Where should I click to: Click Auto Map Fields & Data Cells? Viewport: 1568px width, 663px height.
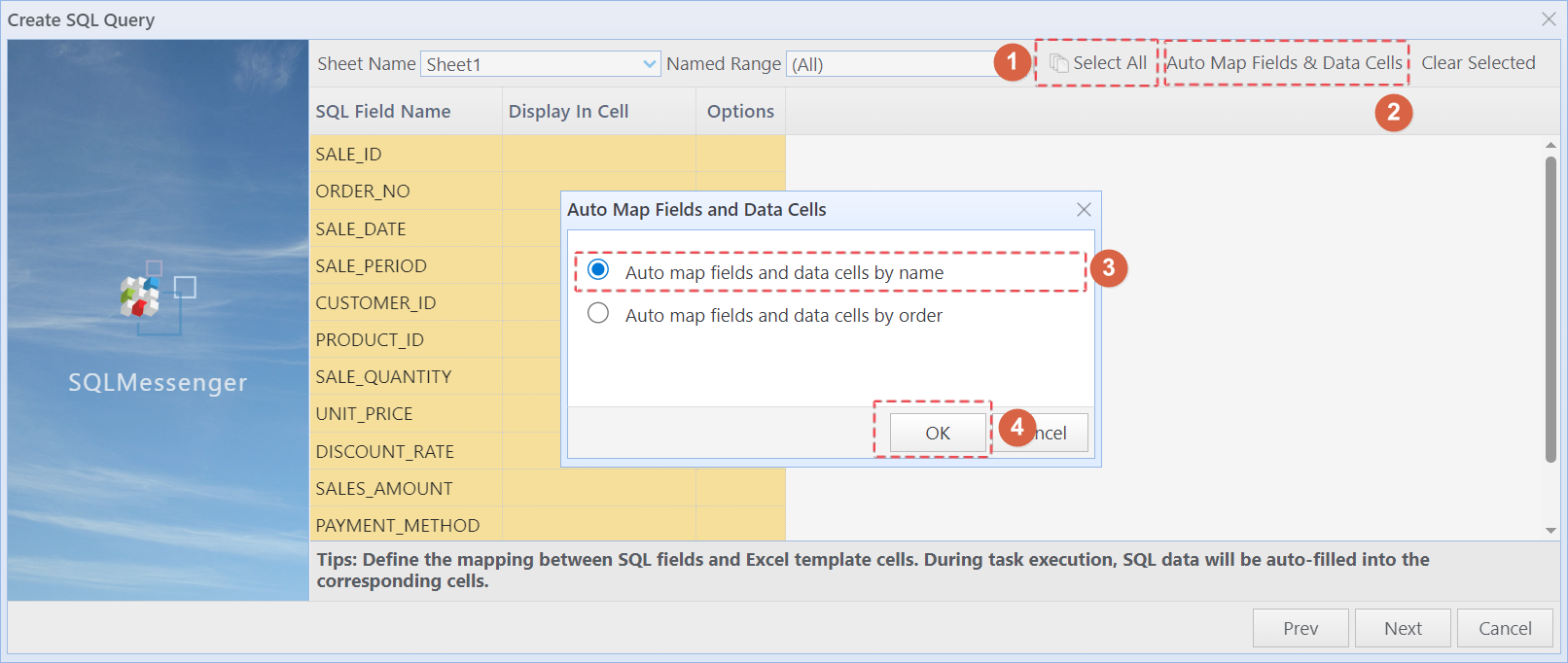1285,63
